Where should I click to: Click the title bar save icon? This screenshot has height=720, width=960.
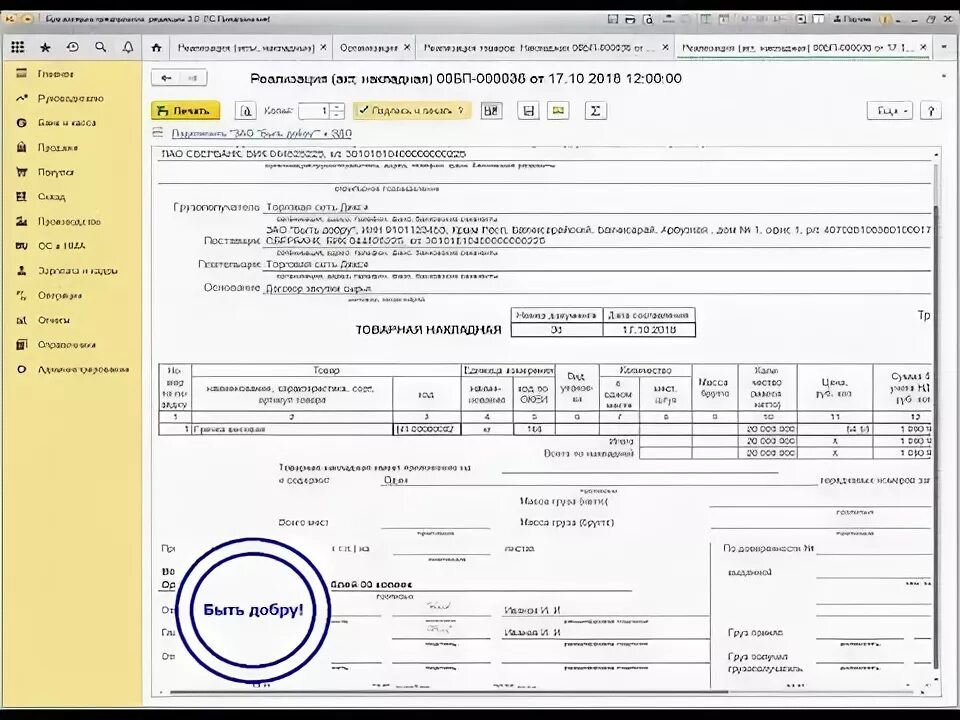[x=613, y=19]
